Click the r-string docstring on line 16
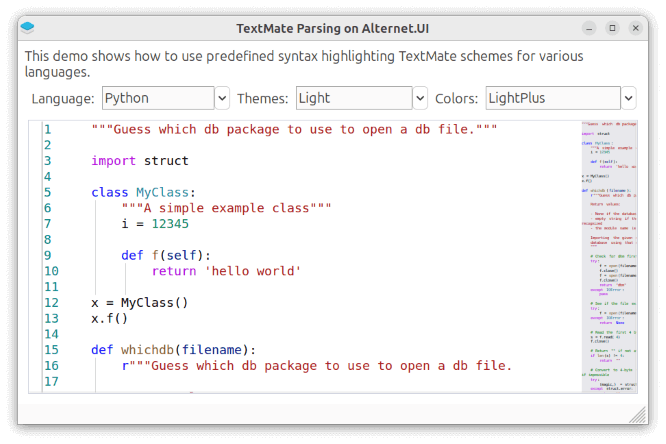666x444 pixels. pos(317,365)
